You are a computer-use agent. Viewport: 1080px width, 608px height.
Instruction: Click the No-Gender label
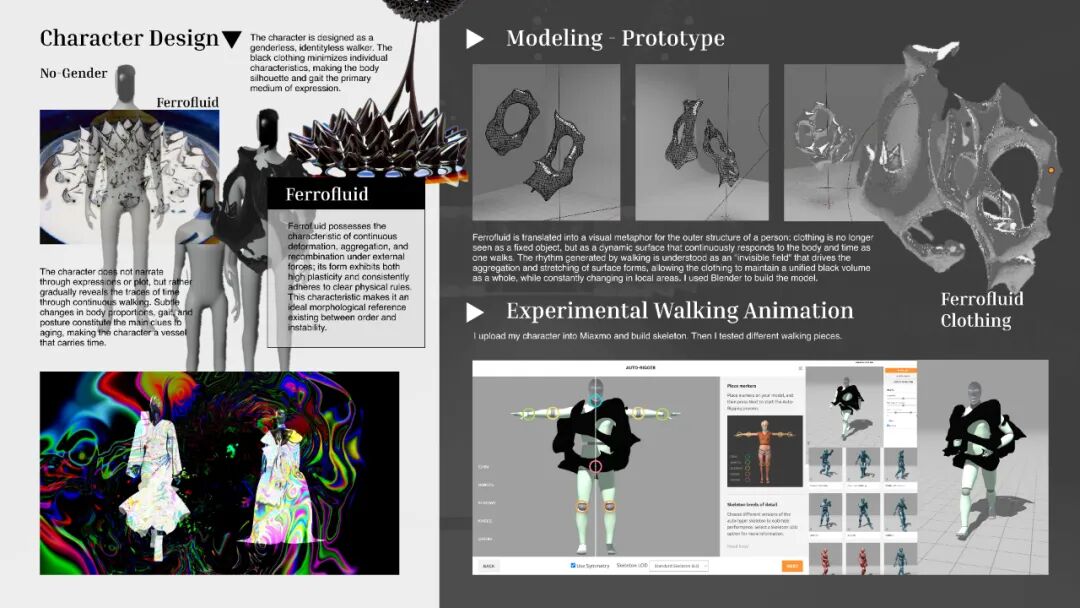[x=74, y=73]
